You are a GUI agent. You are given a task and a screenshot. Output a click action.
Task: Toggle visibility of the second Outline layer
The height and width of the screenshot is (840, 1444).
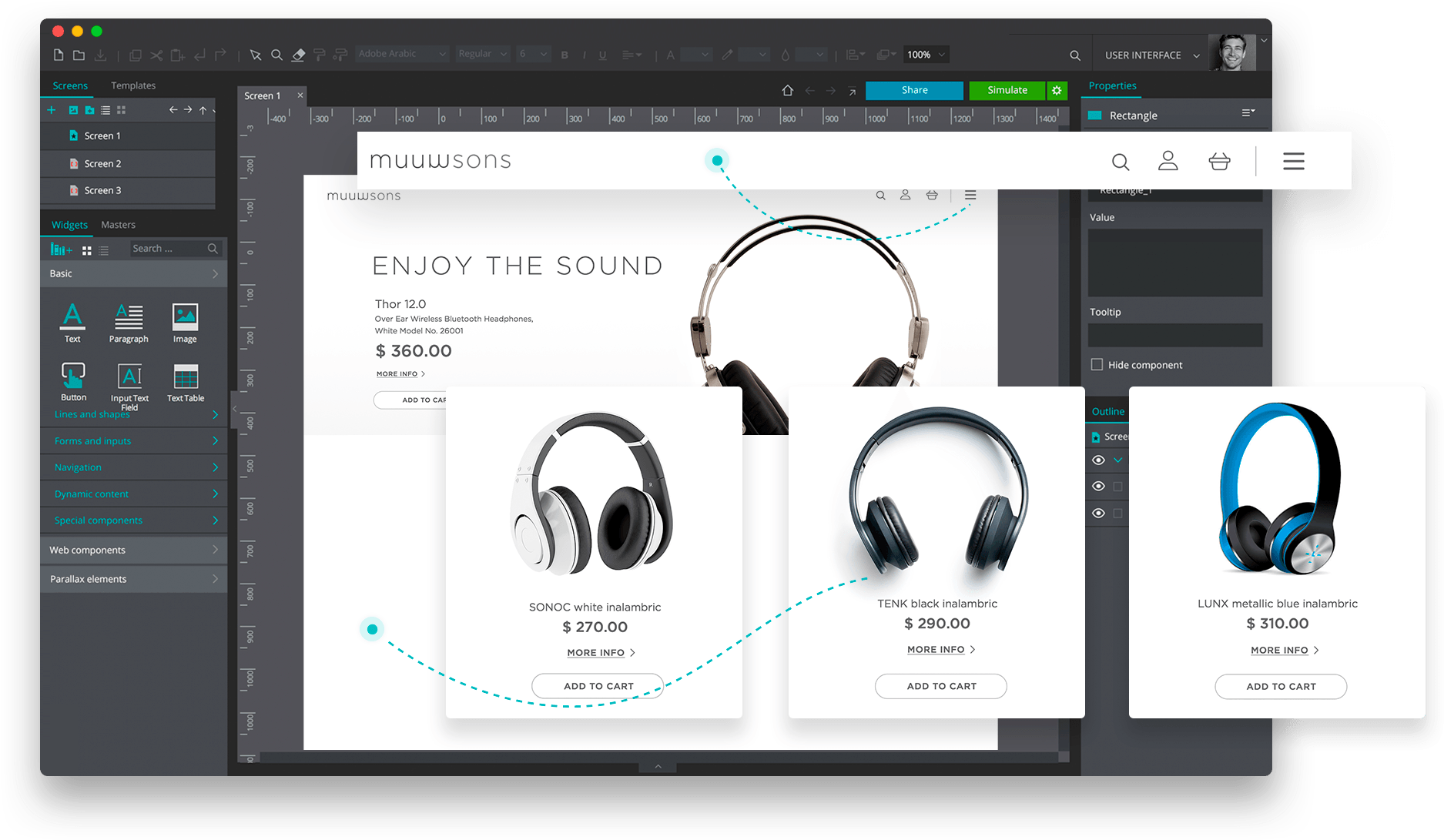click(1098, 486)
